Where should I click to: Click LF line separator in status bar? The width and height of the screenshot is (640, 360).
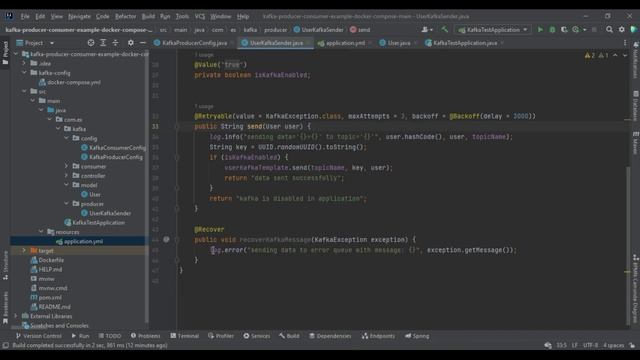575,345
